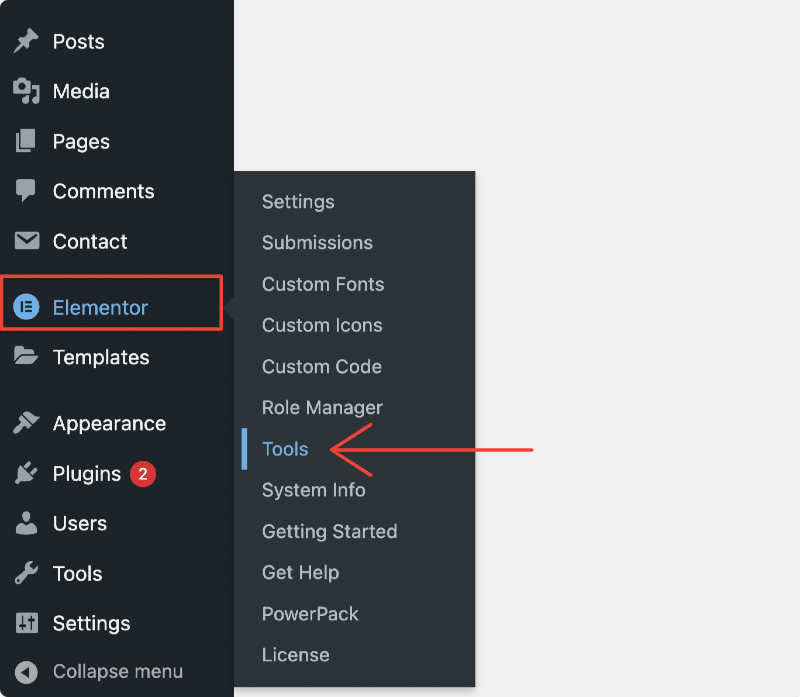Click the Comments speech bubble icon

[x=26, y=190]
